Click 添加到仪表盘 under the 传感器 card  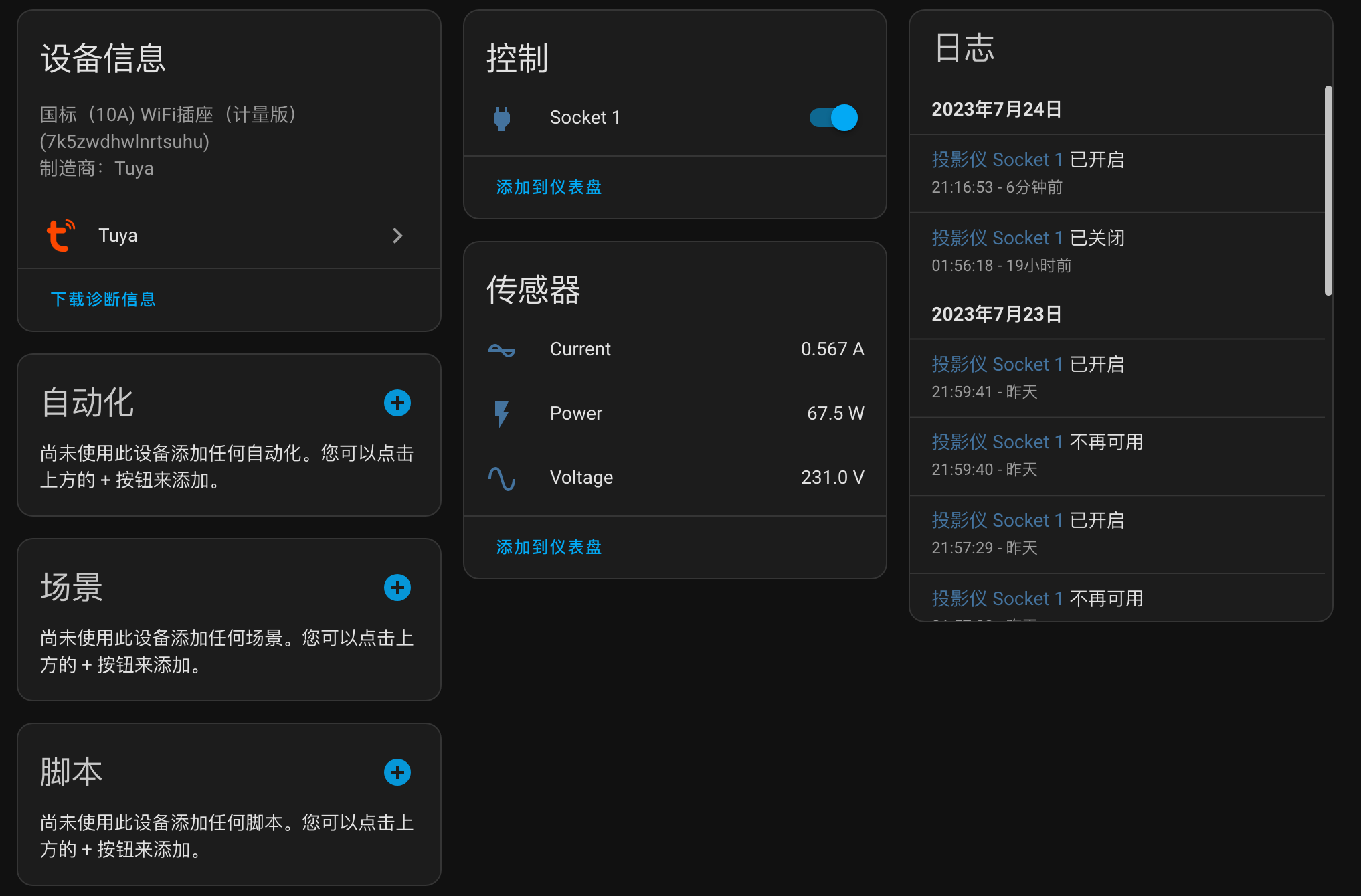coord(549,547)
